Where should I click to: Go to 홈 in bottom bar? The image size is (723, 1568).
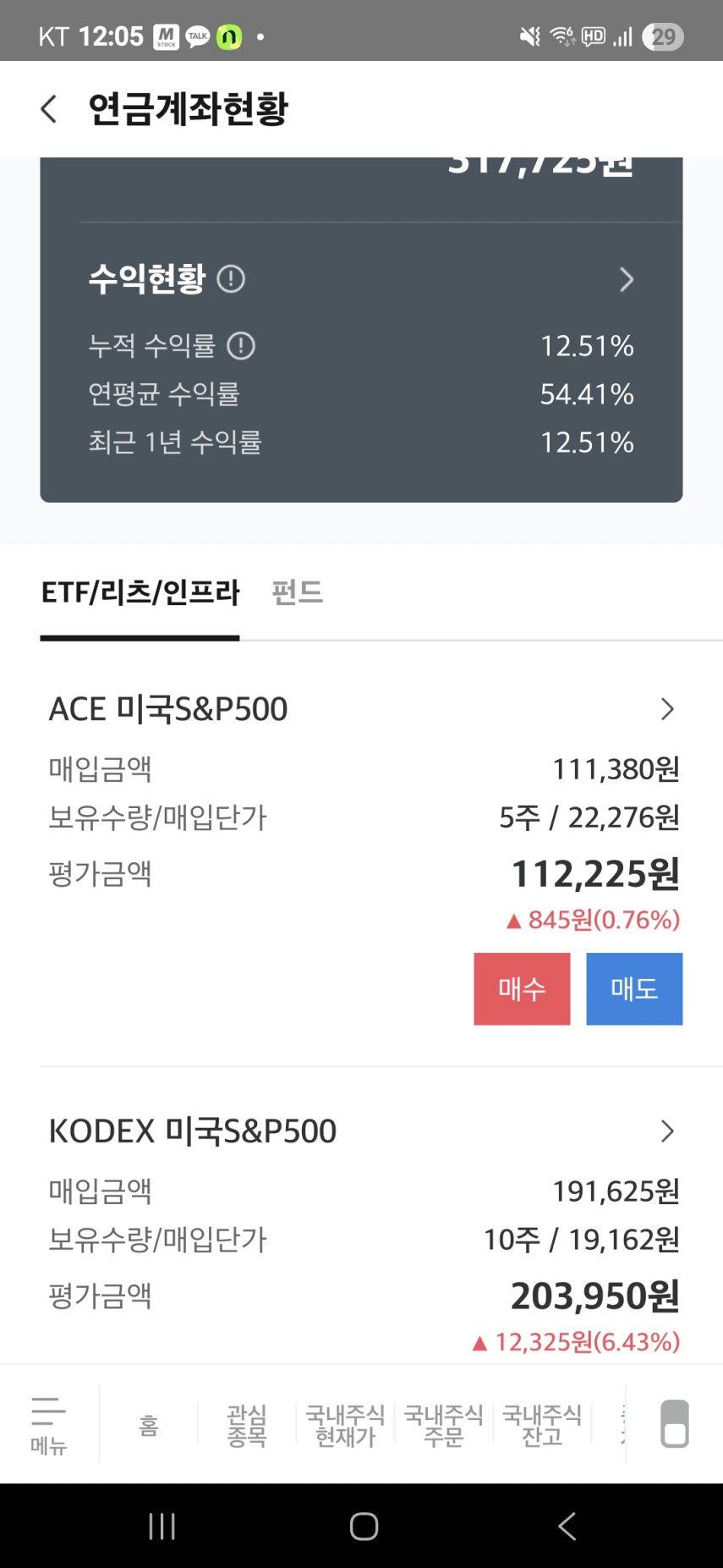[x=149, y=1426]
